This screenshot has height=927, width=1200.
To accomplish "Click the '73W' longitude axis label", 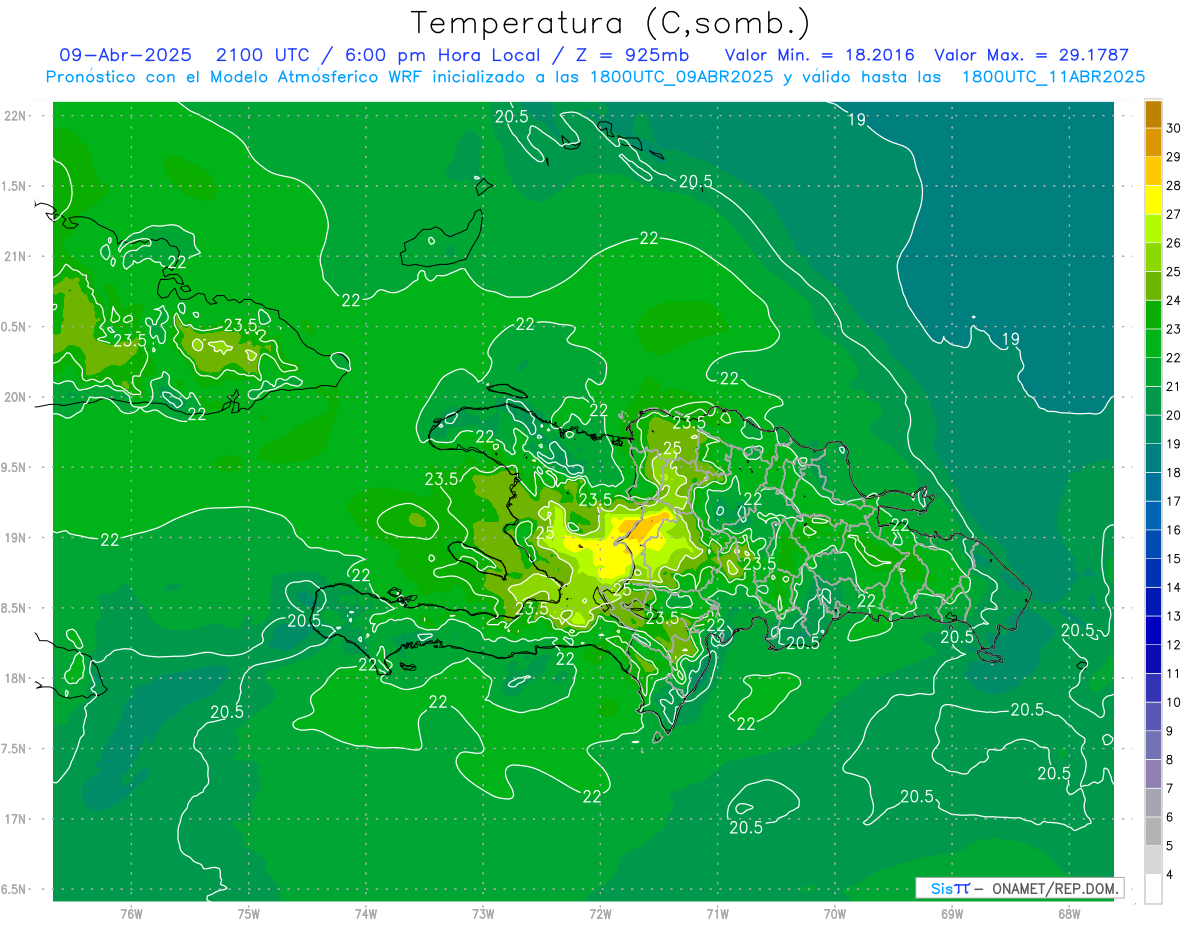I will (483, 913).
